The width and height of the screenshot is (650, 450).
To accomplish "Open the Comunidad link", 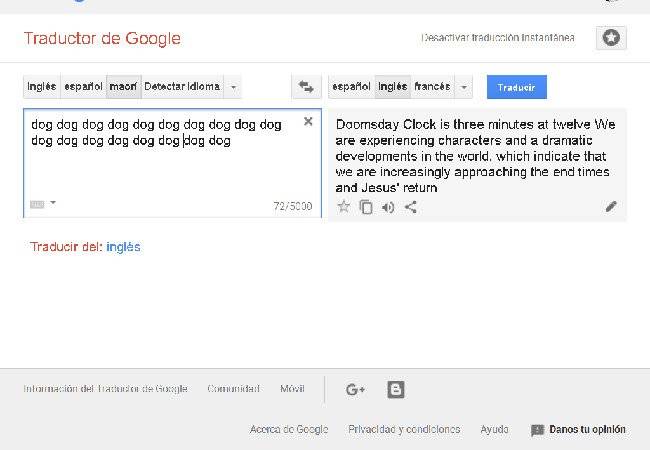I will tap(233, 389).
